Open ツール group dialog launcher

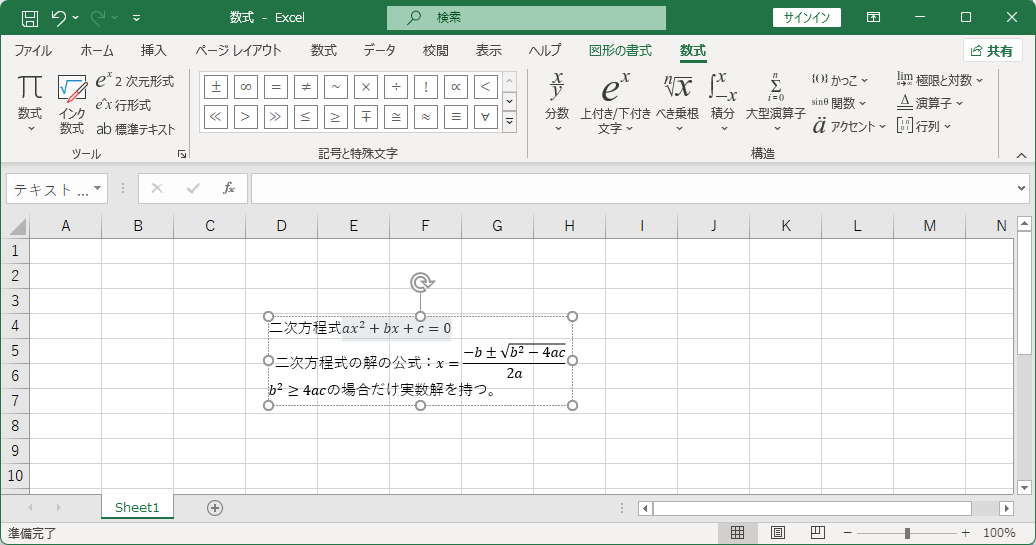pyautogui.click(x=182, y=154)
